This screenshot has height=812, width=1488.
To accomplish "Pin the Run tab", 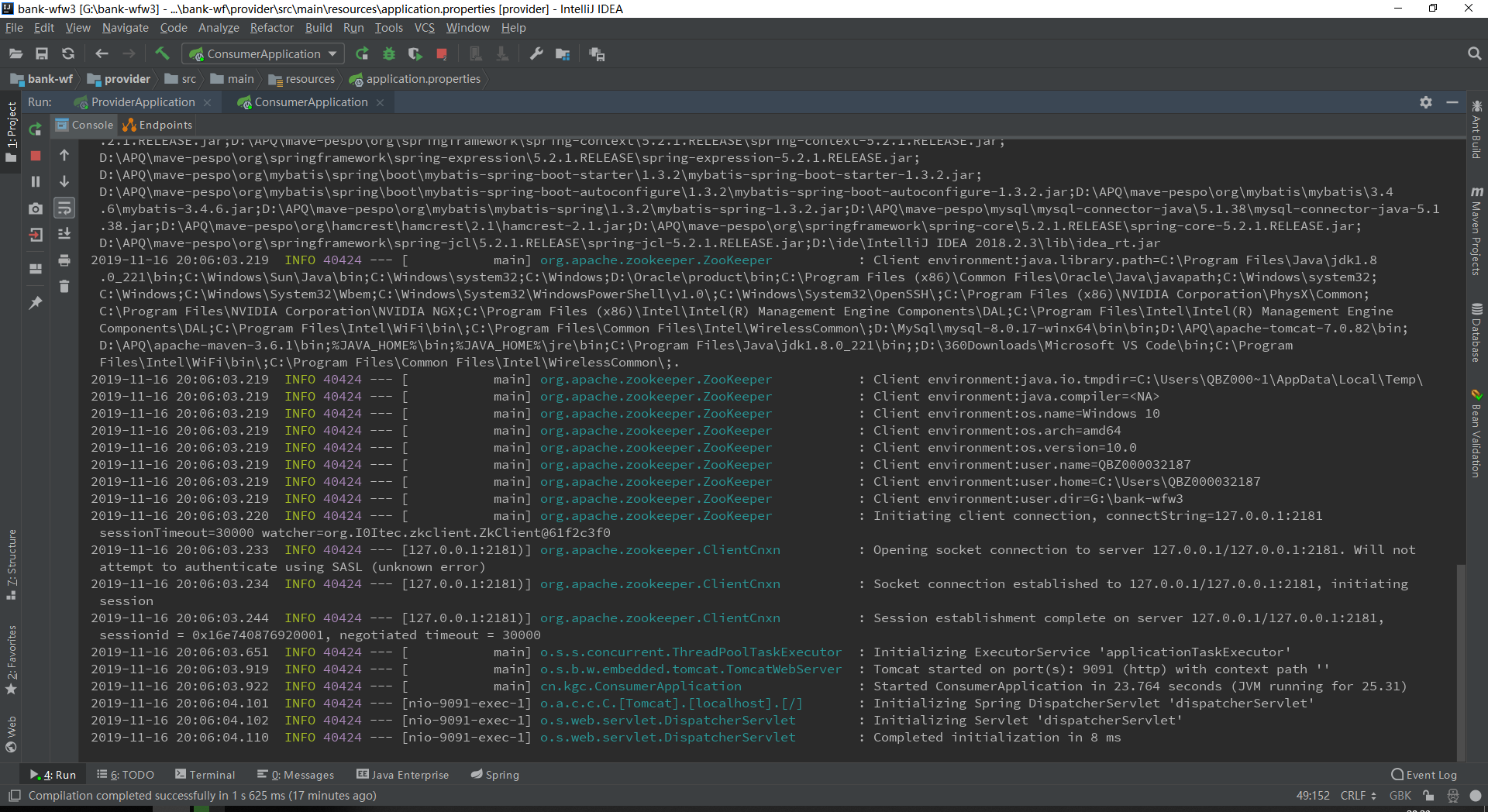I will coord(36,303).
